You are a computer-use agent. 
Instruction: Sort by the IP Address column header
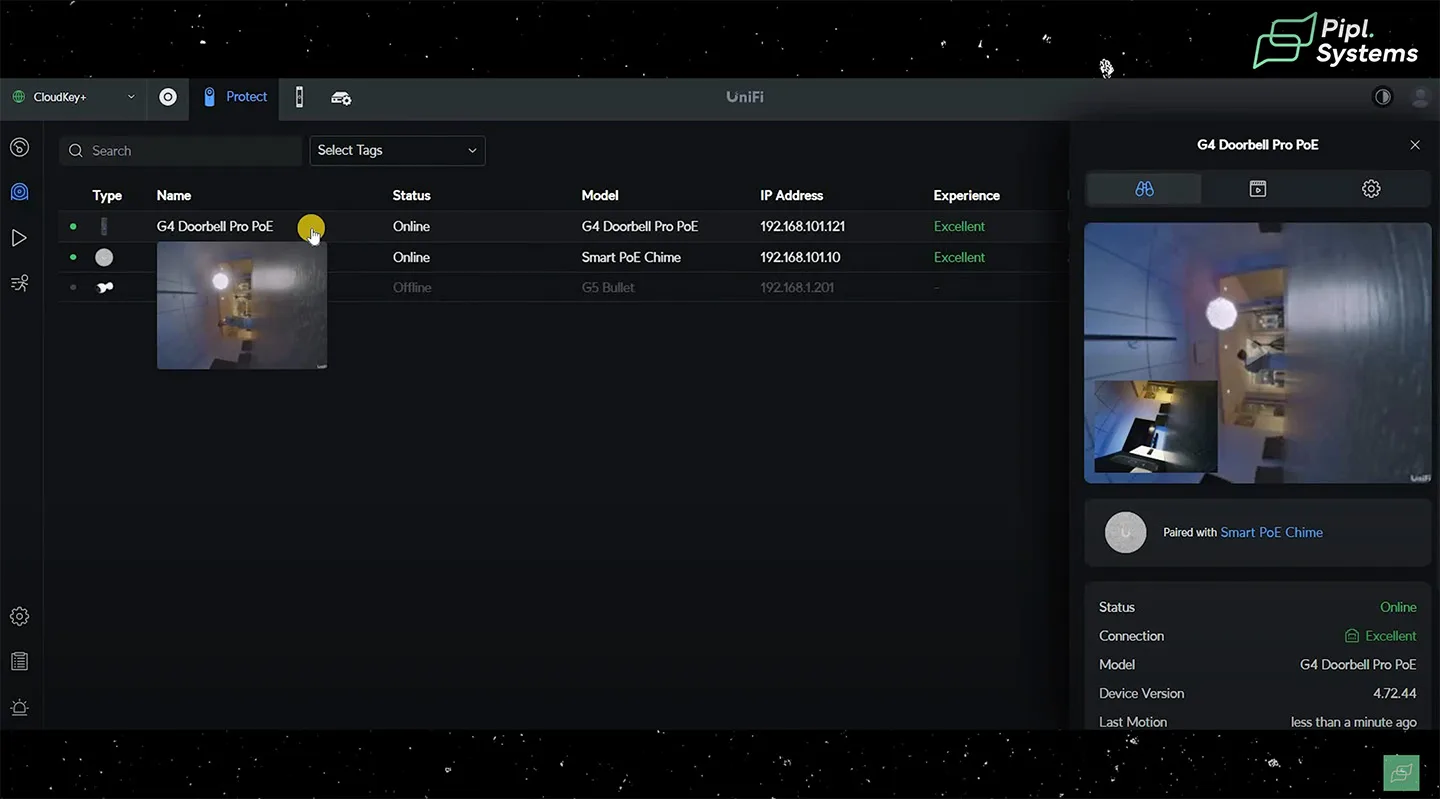[x=792, y=195]
